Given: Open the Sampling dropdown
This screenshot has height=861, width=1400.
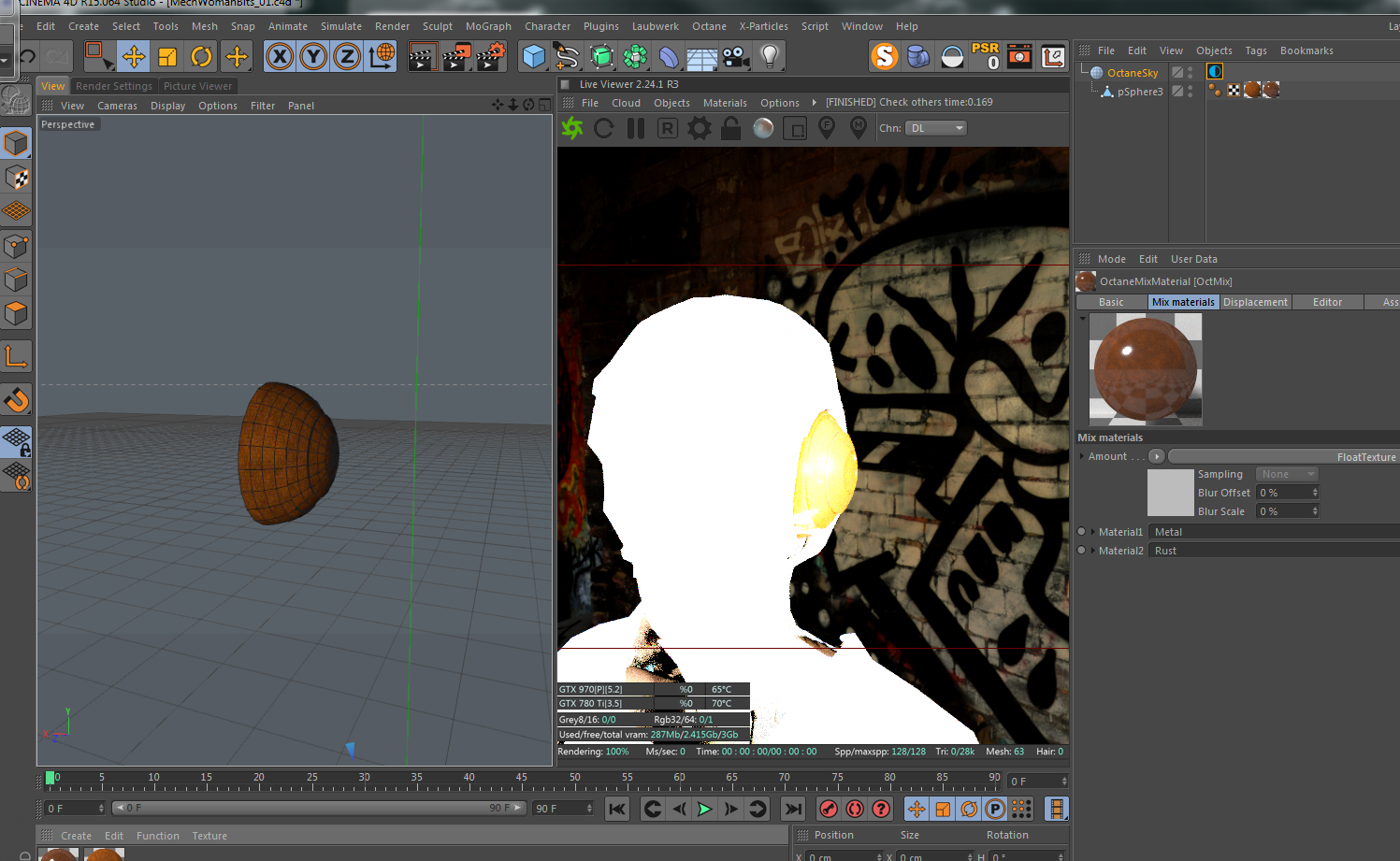Looking at the screenshot, I should click(x=1287, y=474).
